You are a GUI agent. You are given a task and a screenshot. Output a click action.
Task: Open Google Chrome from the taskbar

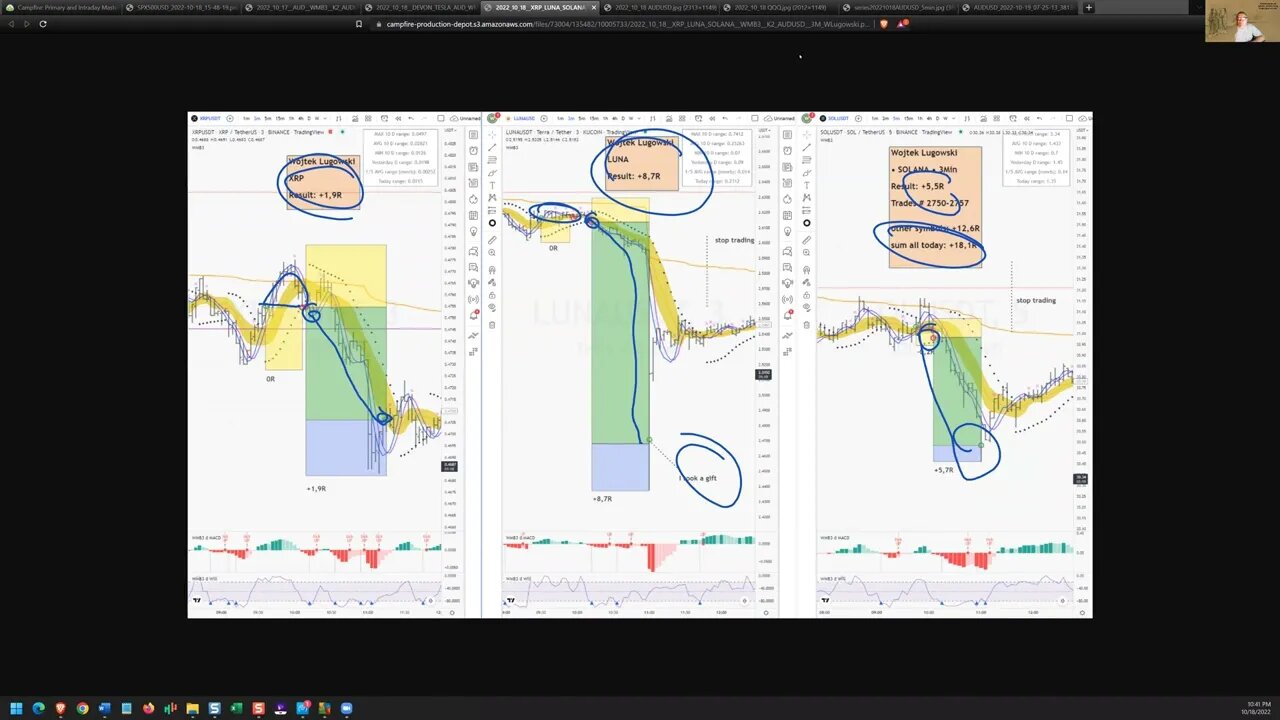tap(82, 708)
